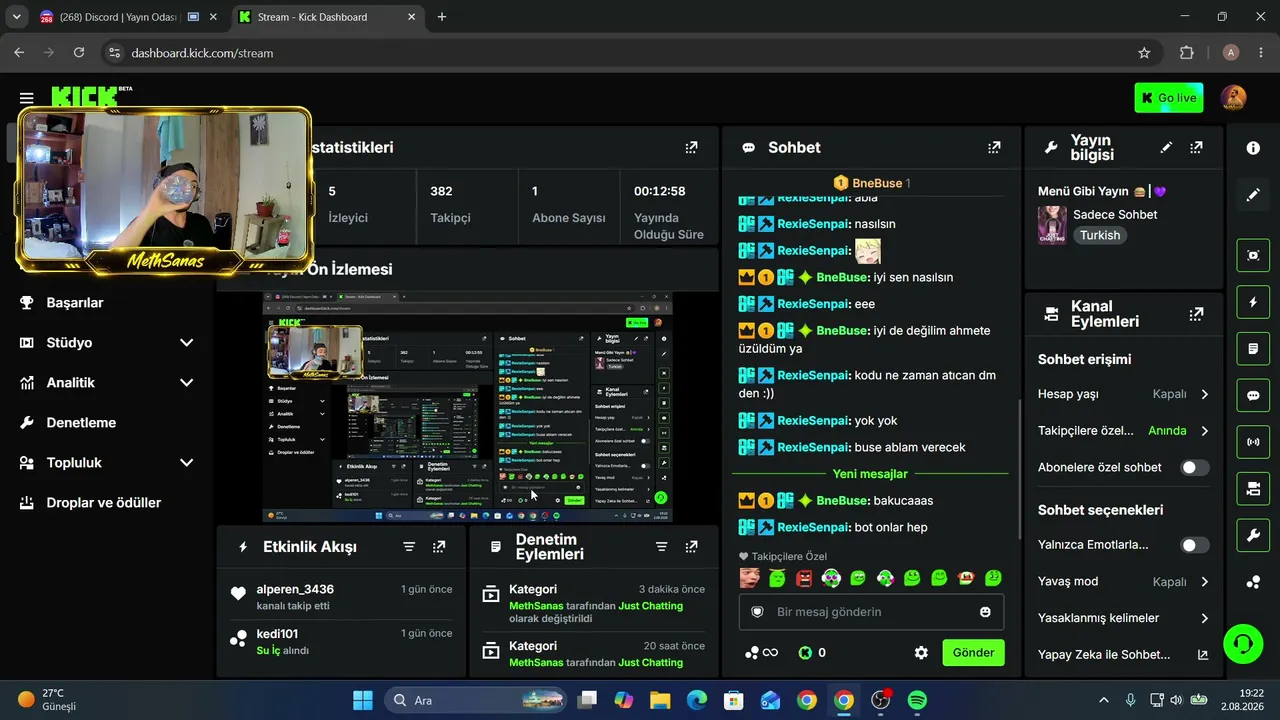Open the emoji picker in message box
The image size is (1280, 720).
pyautogui.click(x=985, y=612)
